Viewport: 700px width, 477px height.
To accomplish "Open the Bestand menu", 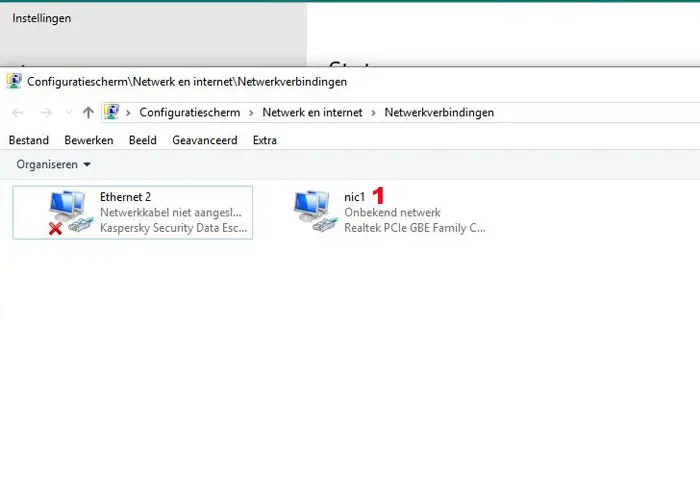I will 29,140.
